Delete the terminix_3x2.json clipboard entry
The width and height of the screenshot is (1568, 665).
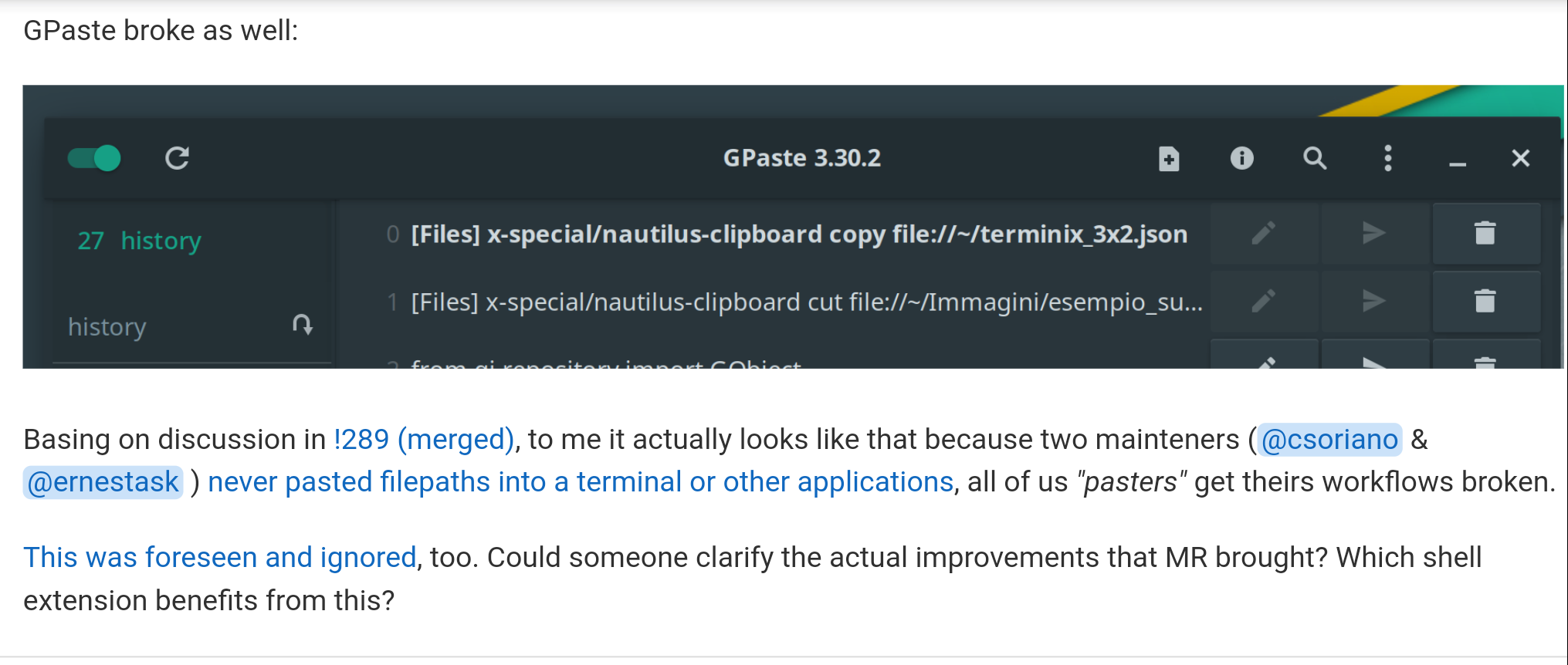tap(1485, 233)
